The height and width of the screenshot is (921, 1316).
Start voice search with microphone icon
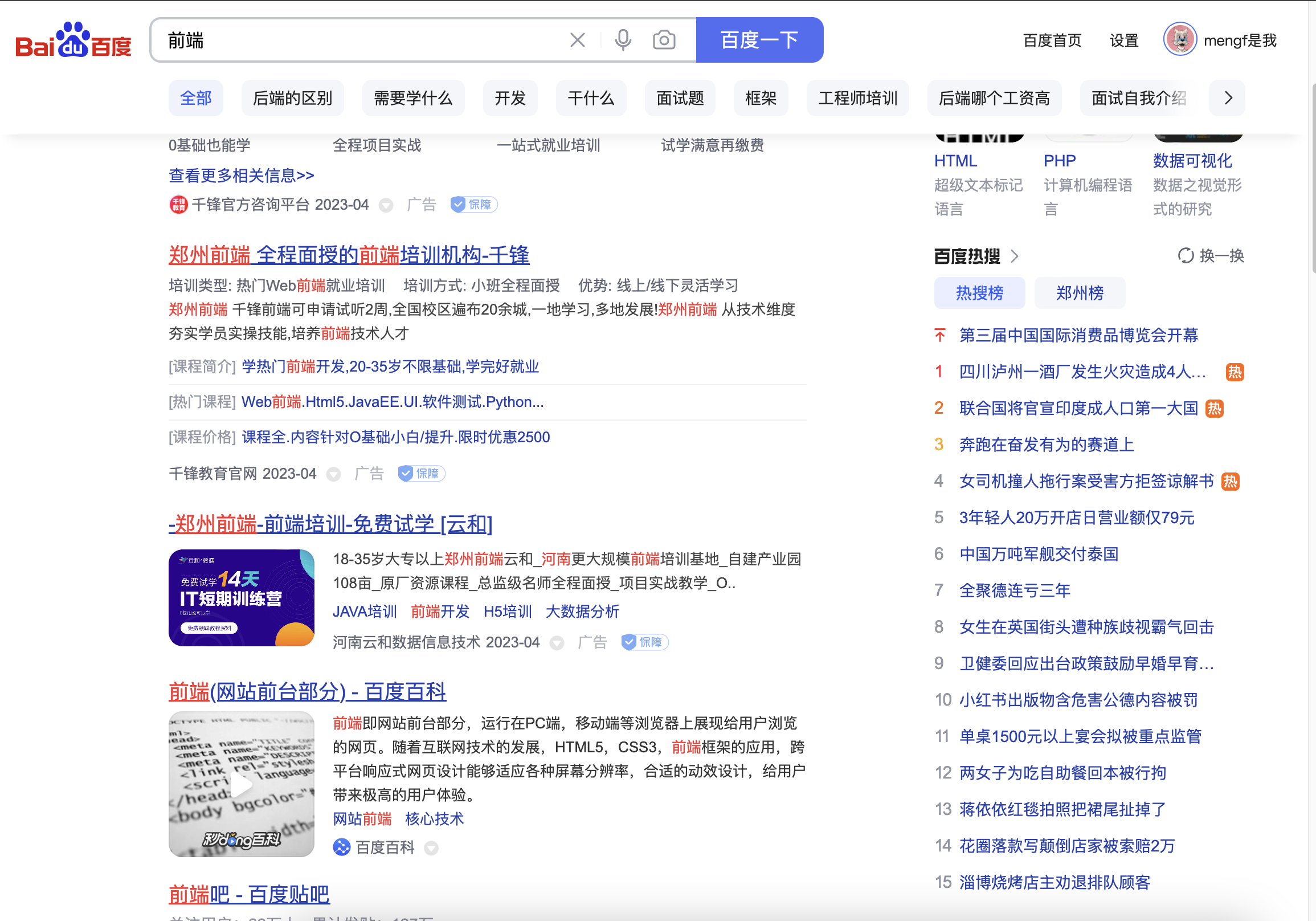623,40
